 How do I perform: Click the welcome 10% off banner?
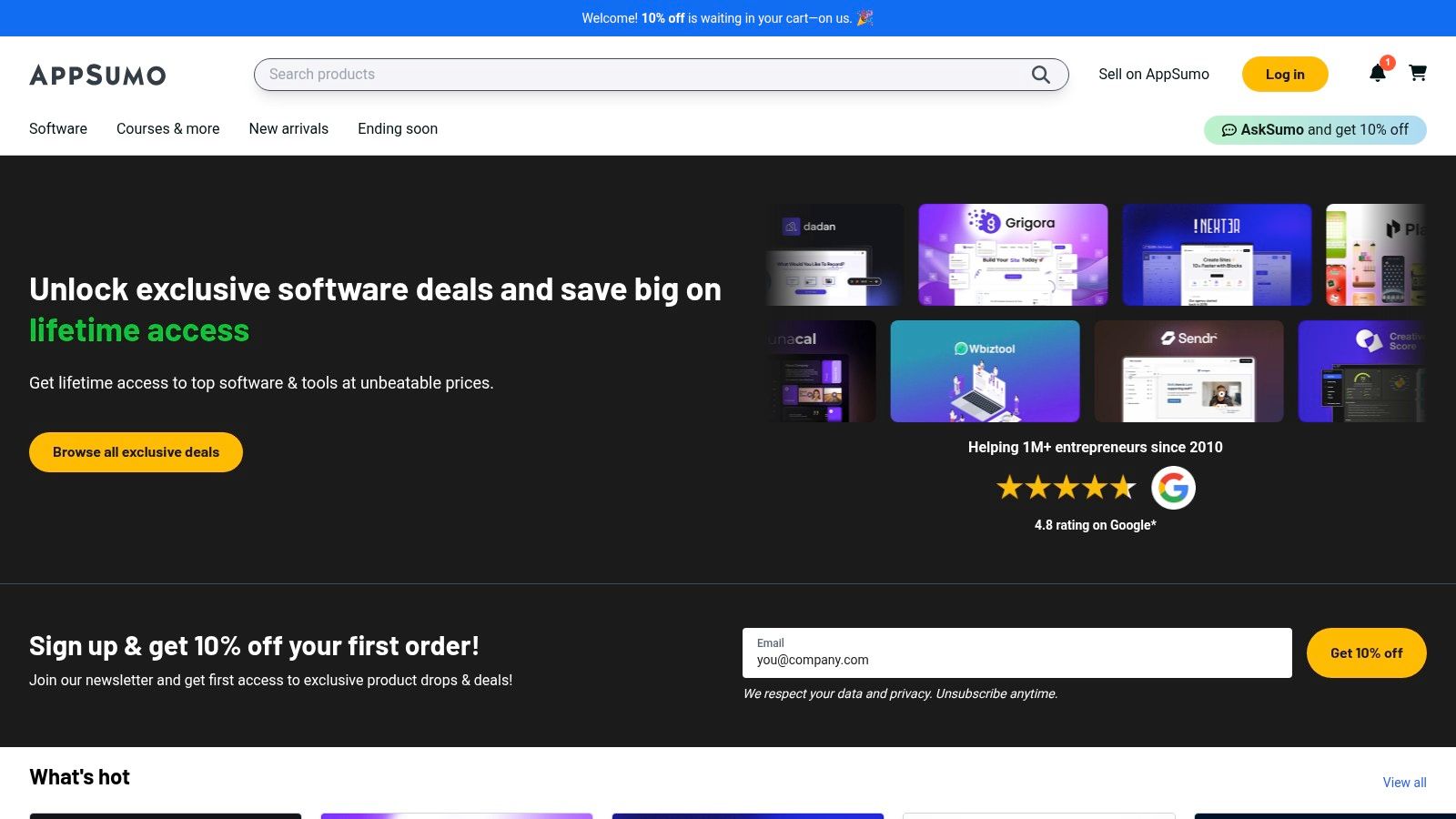728,18
